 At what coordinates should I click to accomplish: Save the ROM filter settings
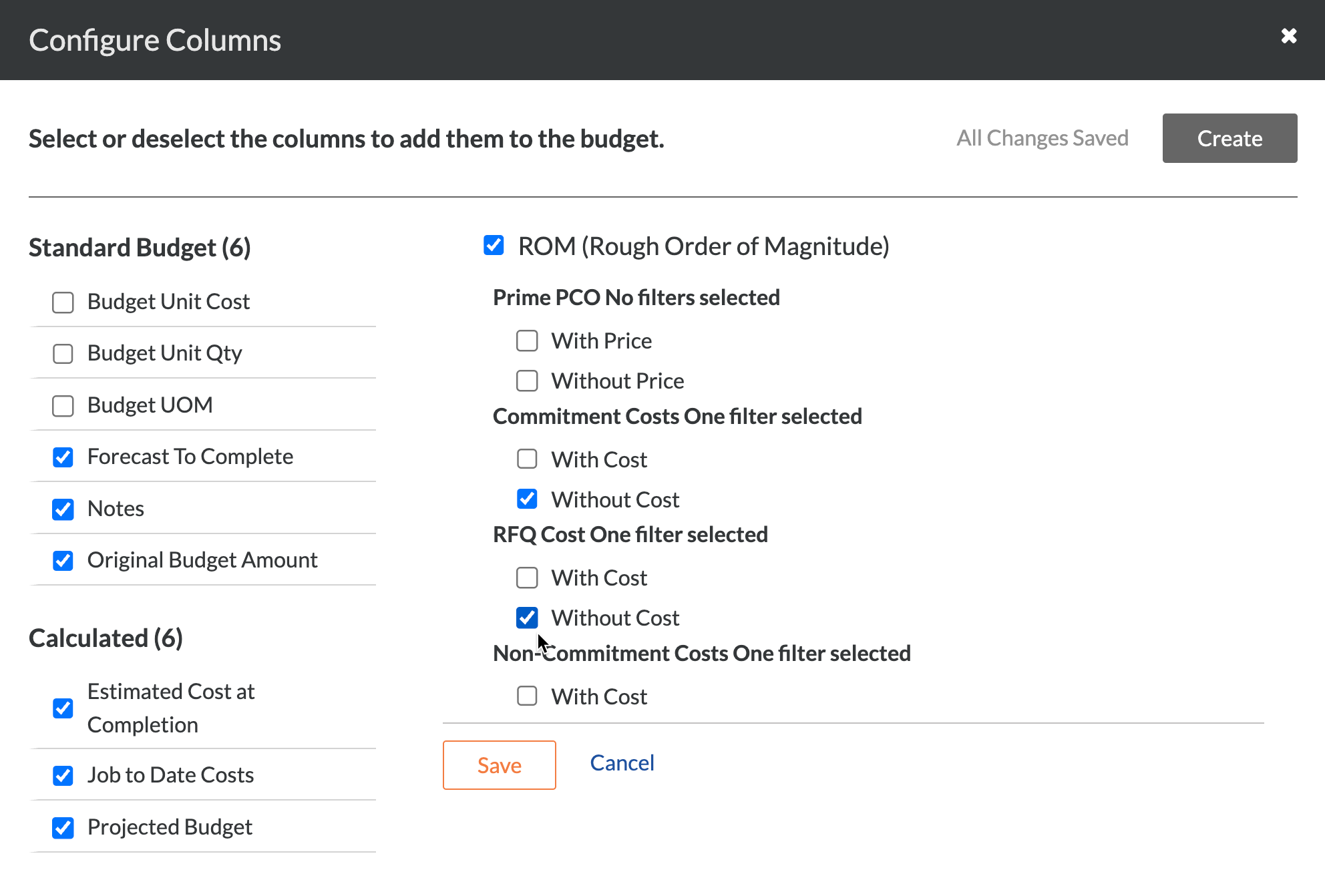pos(499,765)
